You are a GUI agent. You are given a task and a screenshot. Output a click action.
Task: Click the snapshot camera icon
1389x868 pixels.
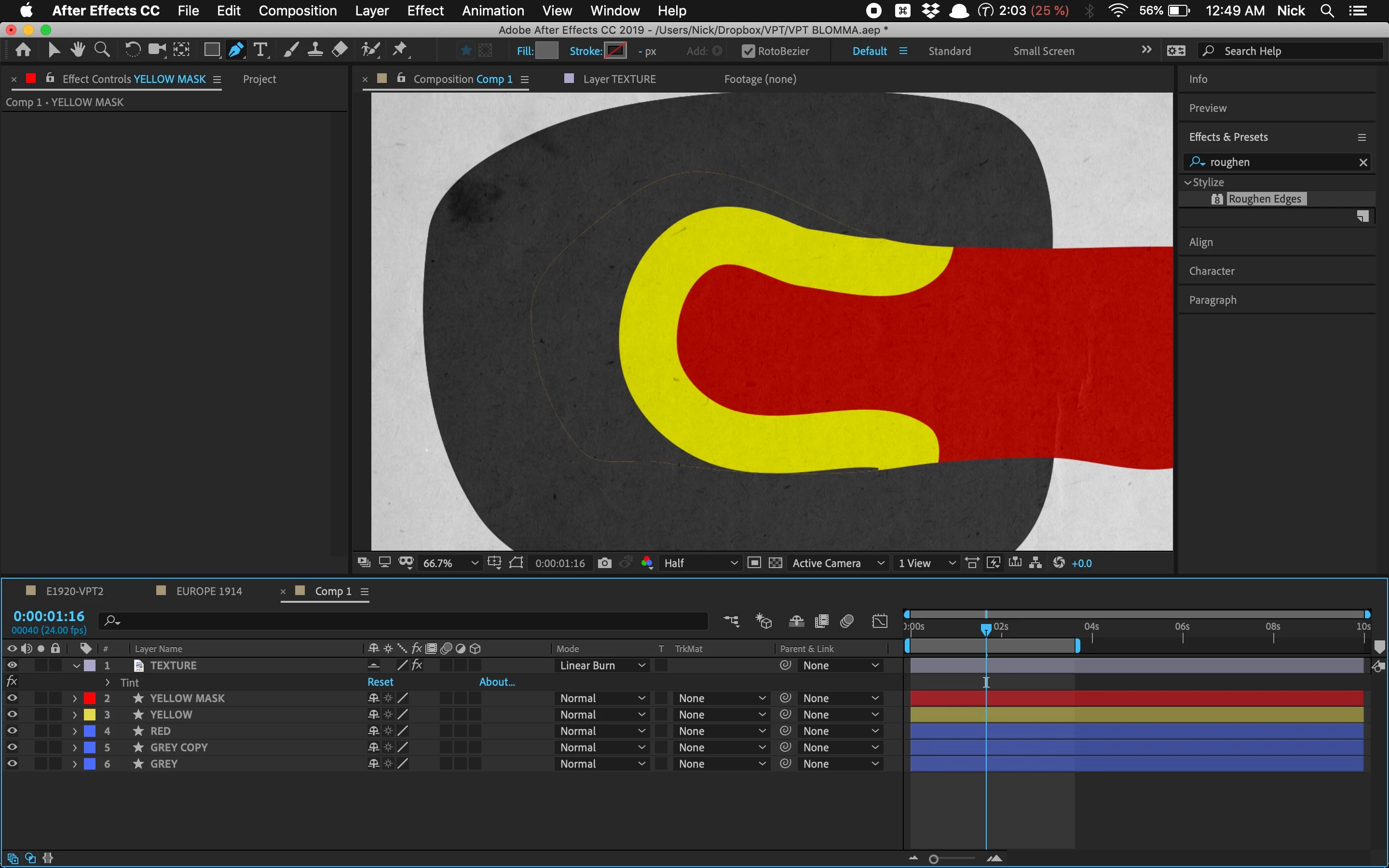pos(604,563)
